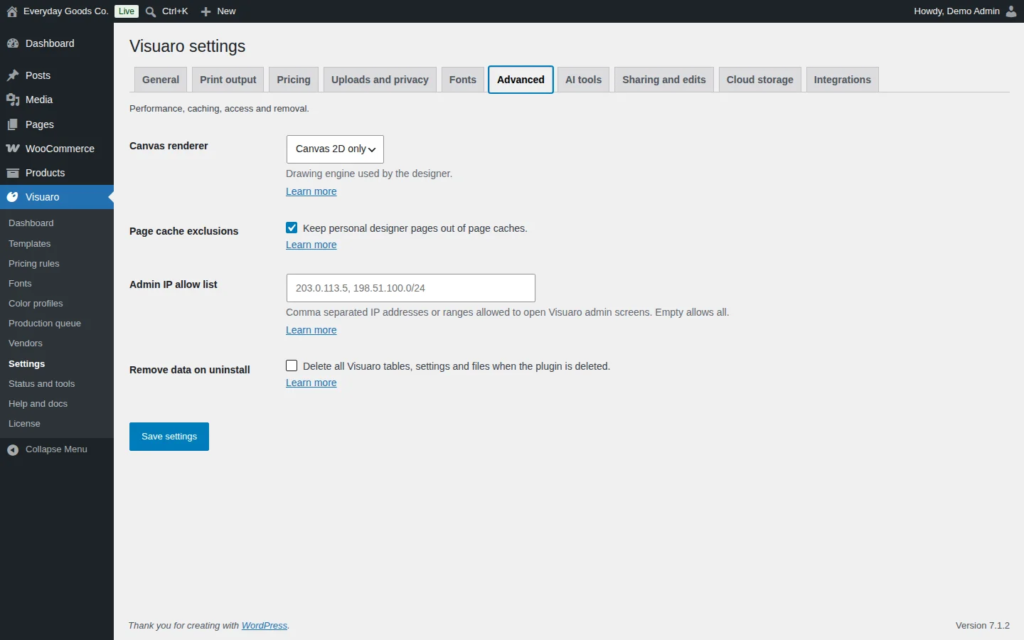
Task: Open Production queue in the sidebar
Action: click(x=45, y=323)
